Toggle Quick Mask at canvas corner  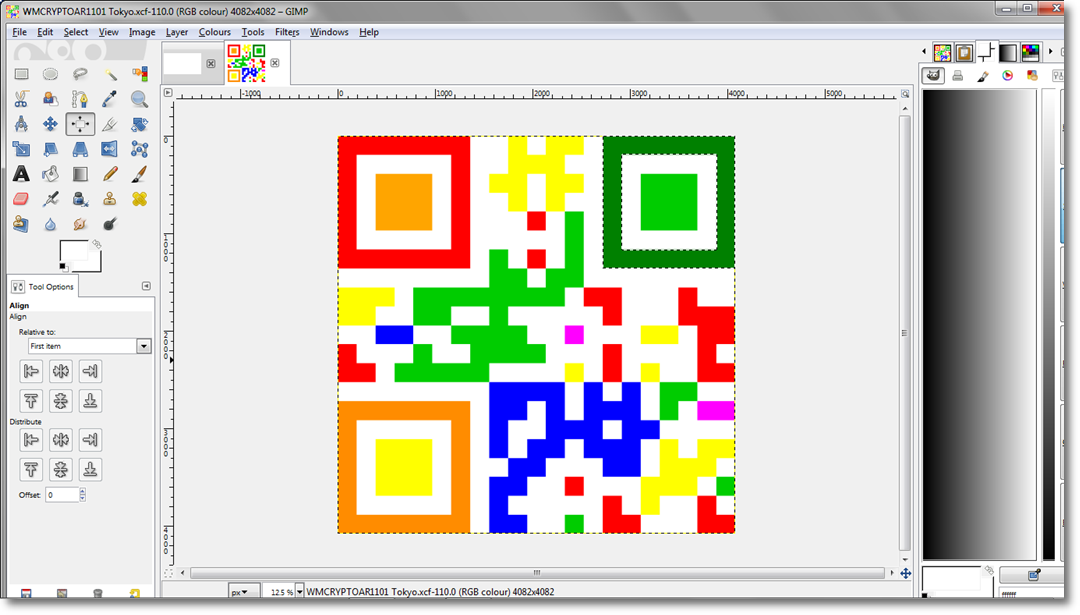tap(168, 573)
